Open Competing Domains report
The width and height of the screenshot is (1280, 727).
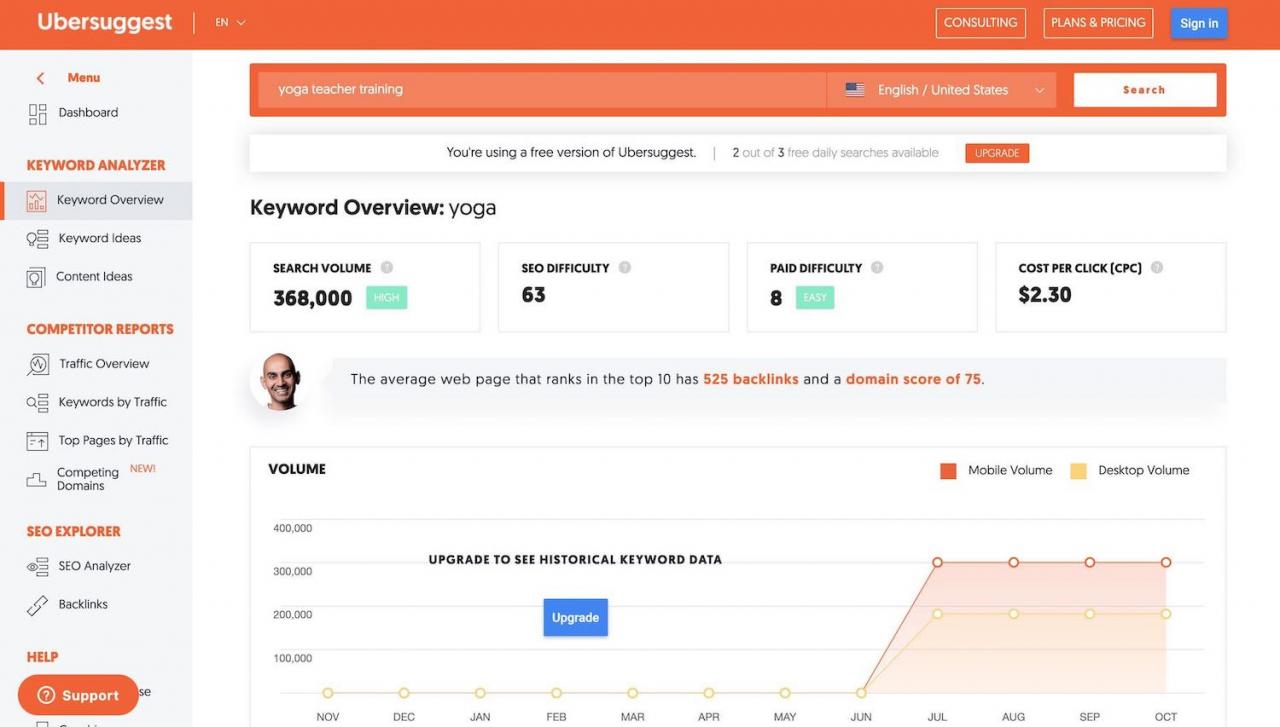point(88,479)
